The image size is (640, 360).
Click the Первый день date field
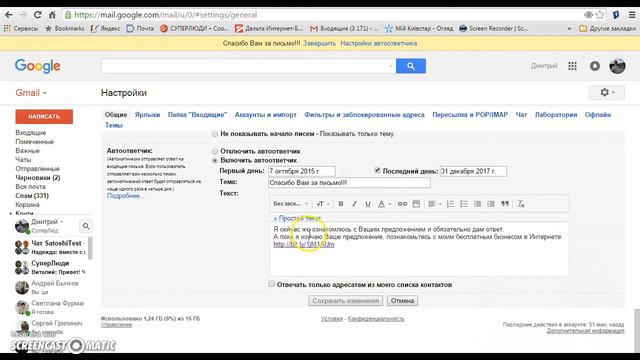click(x=302, y=171)
